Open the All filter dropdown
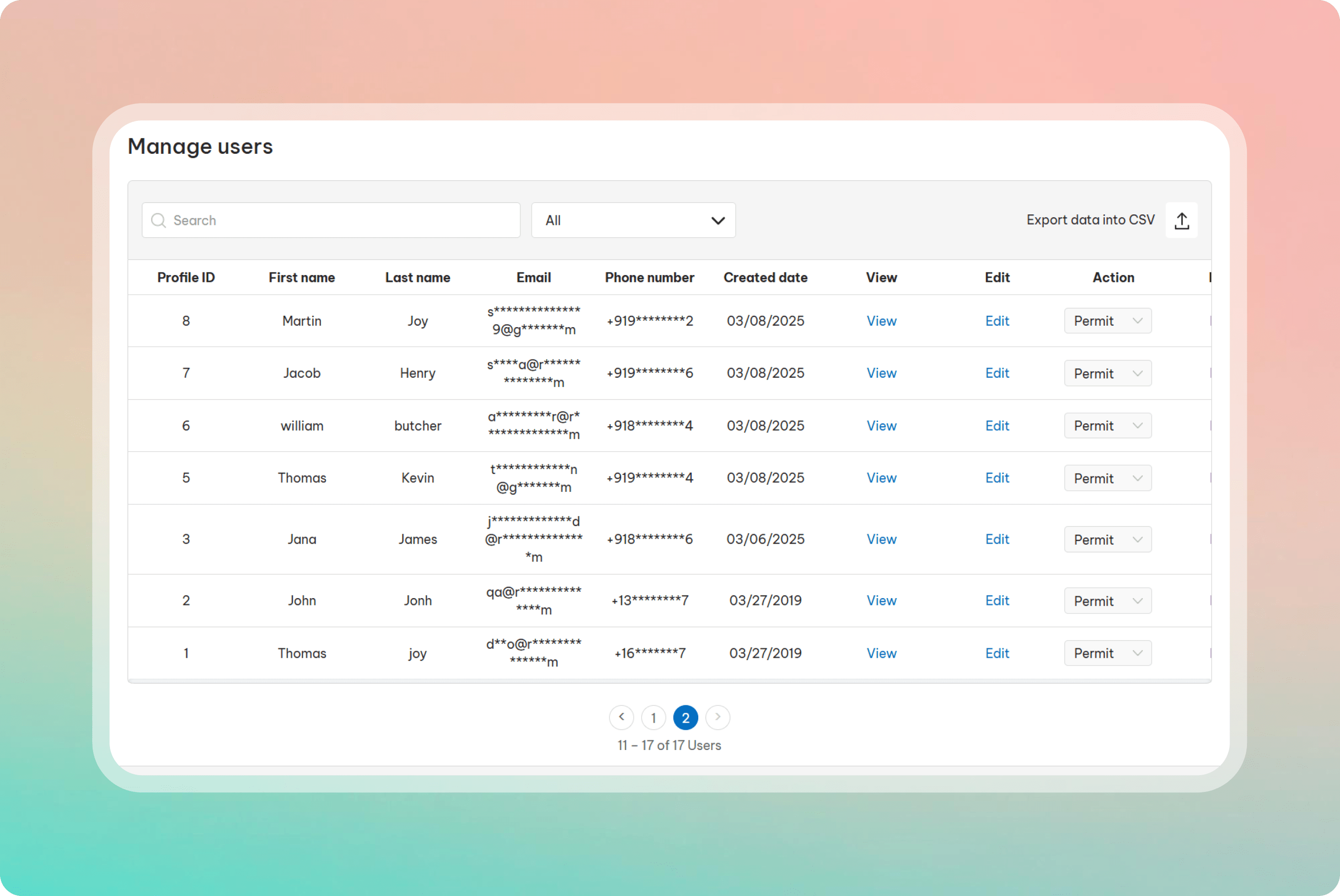1340x896 pixels. pyautogui.click(x=633, y=220)
